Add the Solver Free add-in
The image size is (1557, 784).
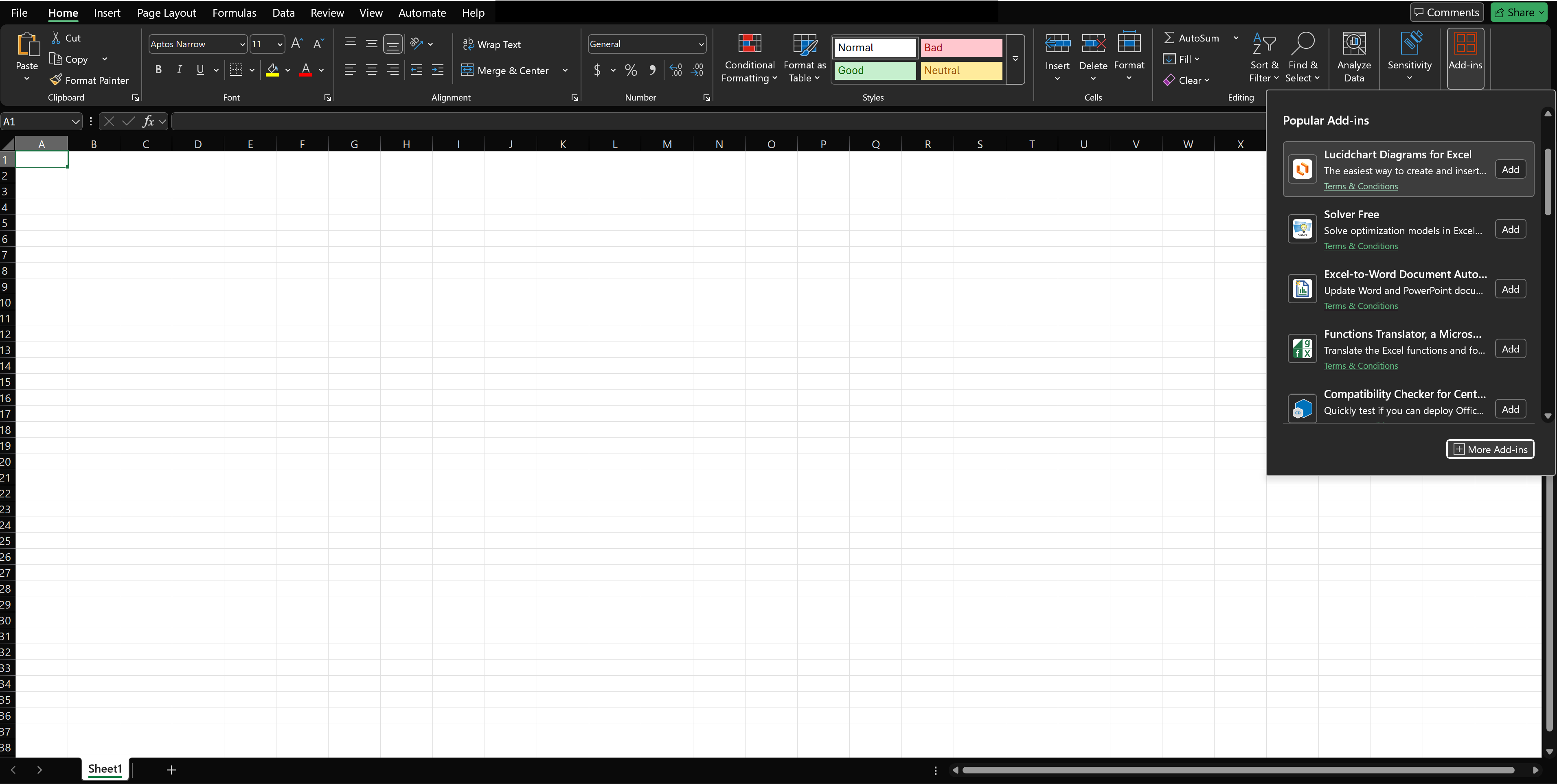coord(1511,228)
